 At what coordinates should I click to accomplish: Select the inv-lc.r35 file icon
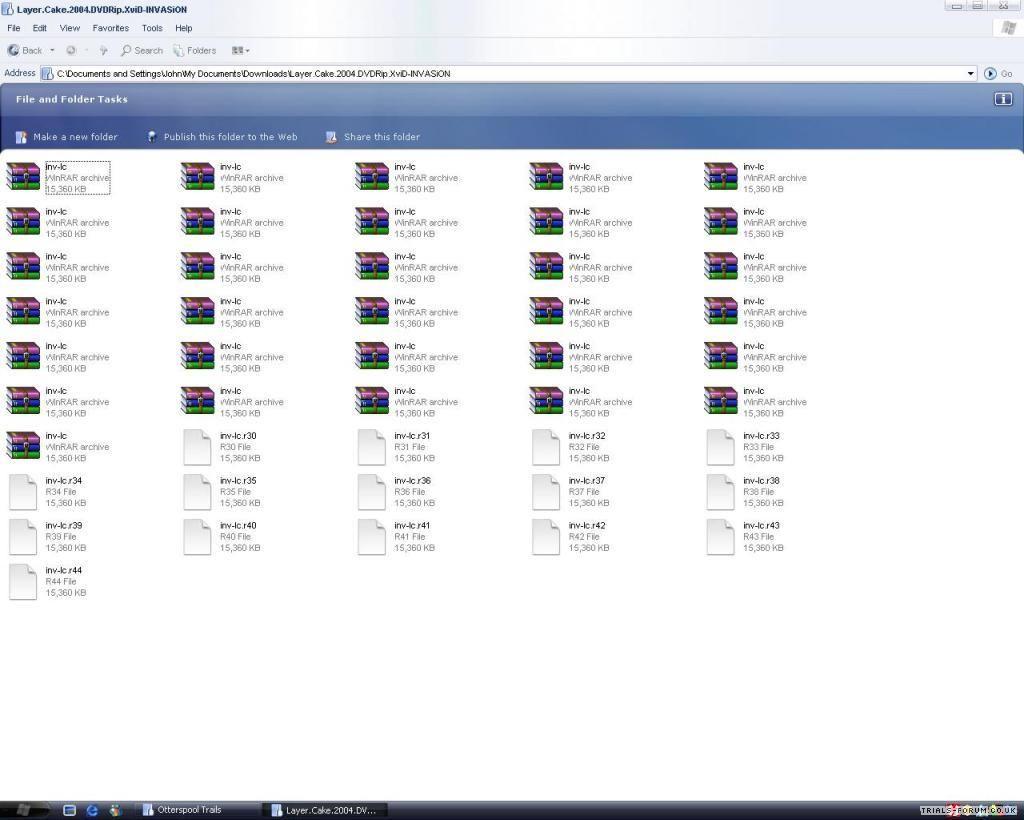tap(197, 492)
